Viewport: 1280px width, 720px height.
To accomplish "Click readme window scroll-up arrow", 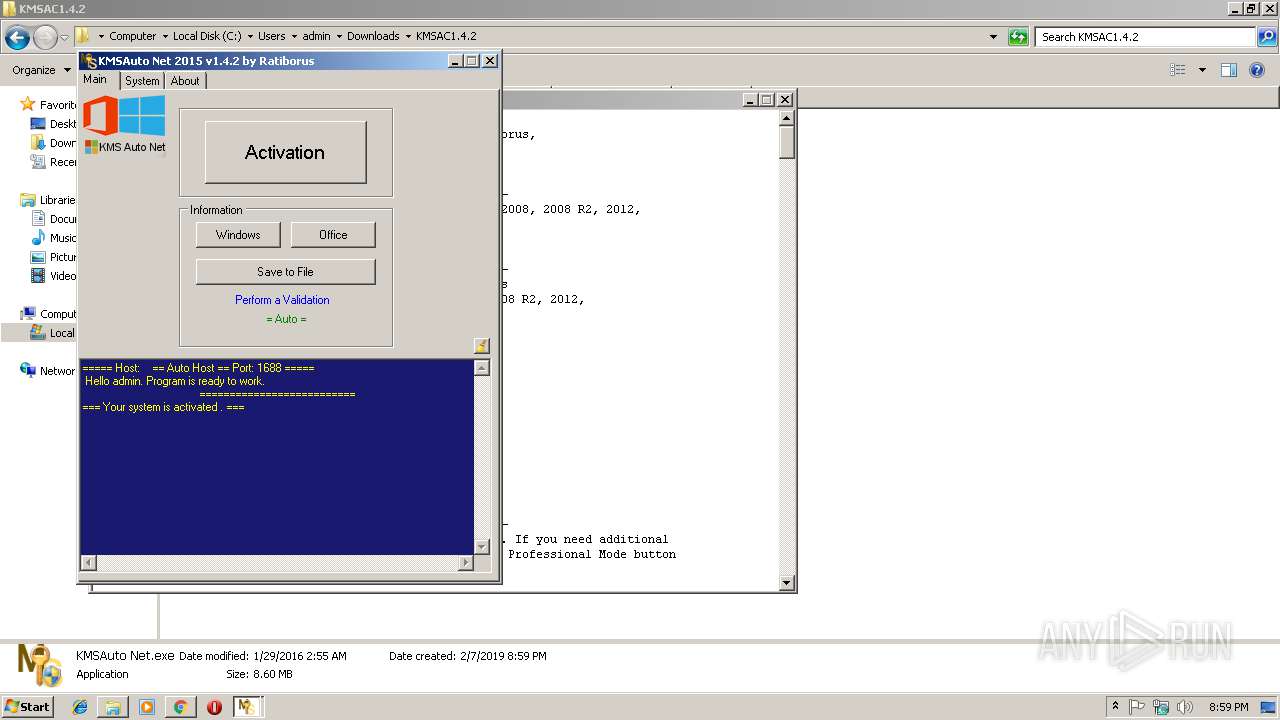I will [786, 118].
